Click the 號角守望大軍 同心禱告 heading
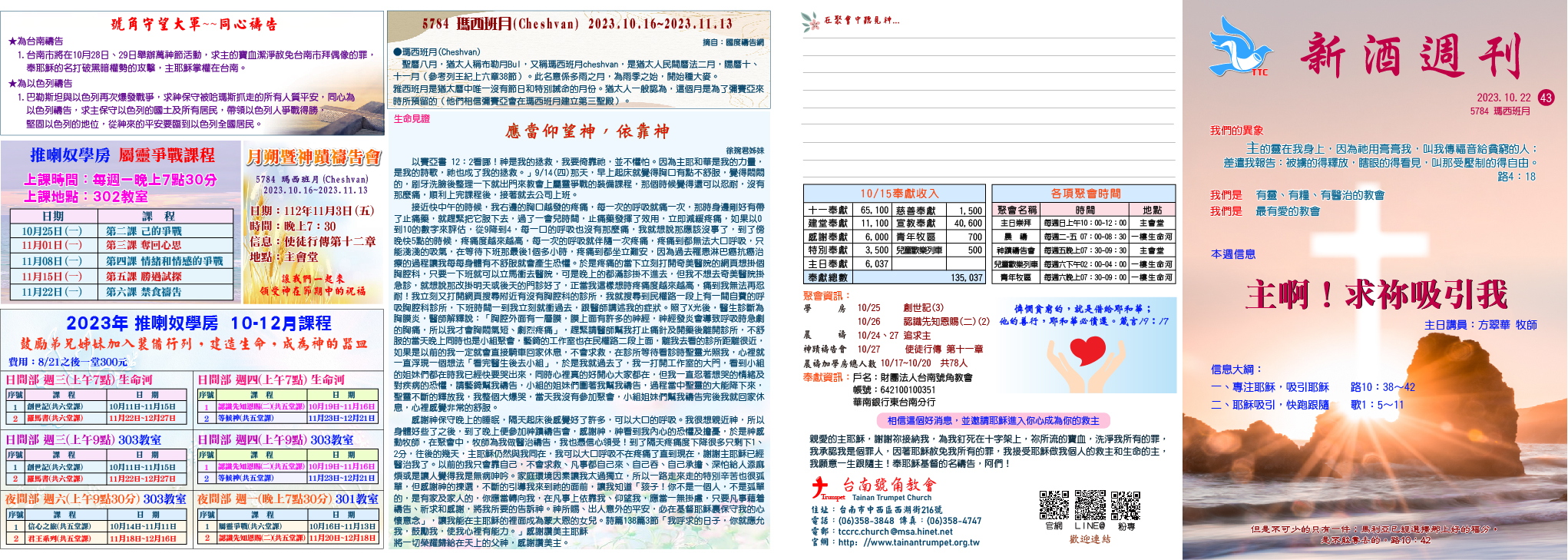 pos(194,25)
